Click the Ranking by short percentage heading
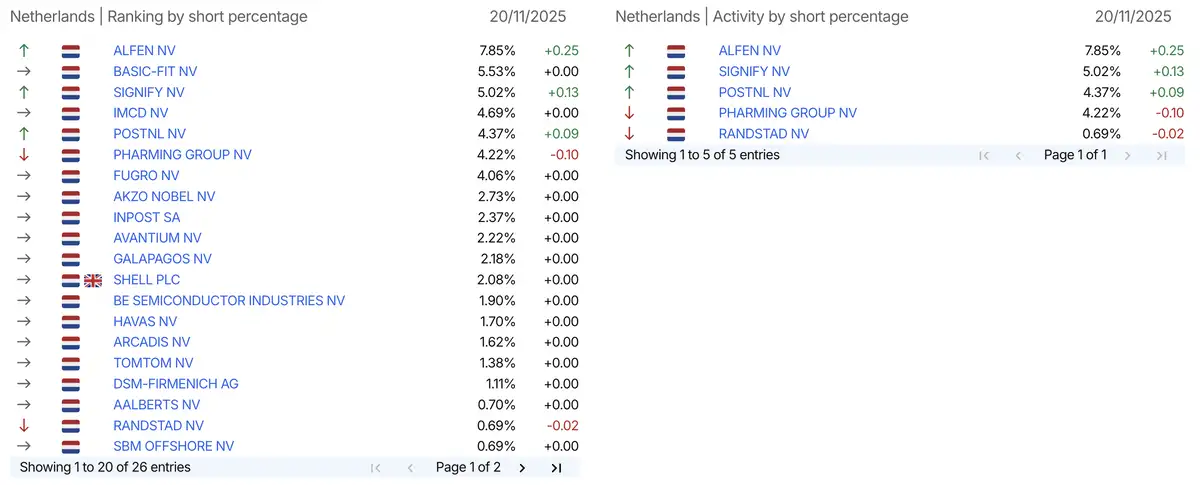This screenshot has height=485, width=1200. 207,16
